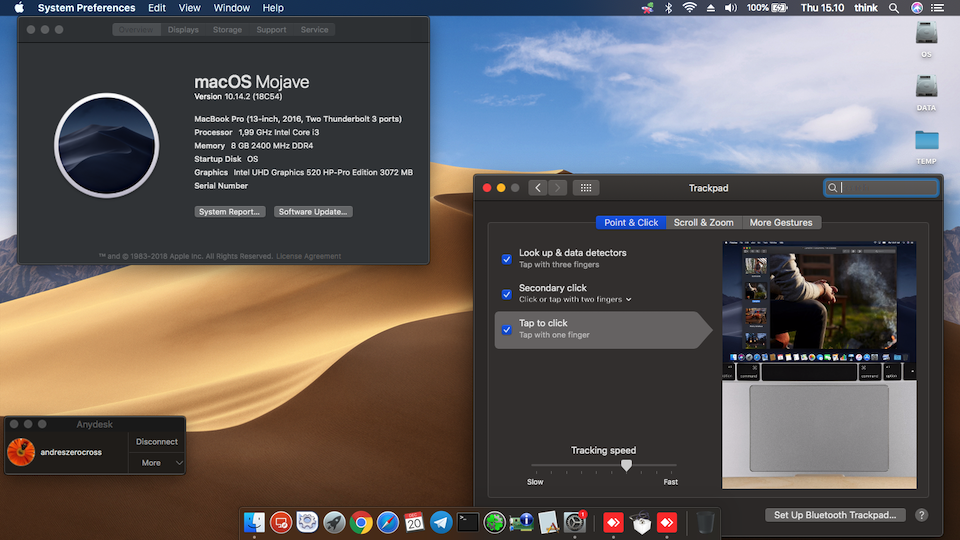Click the crossed-out plane icon in menu bar
The height and width of the screenshot is (540, 960).
pyautogui.click(x=647, y=8)
